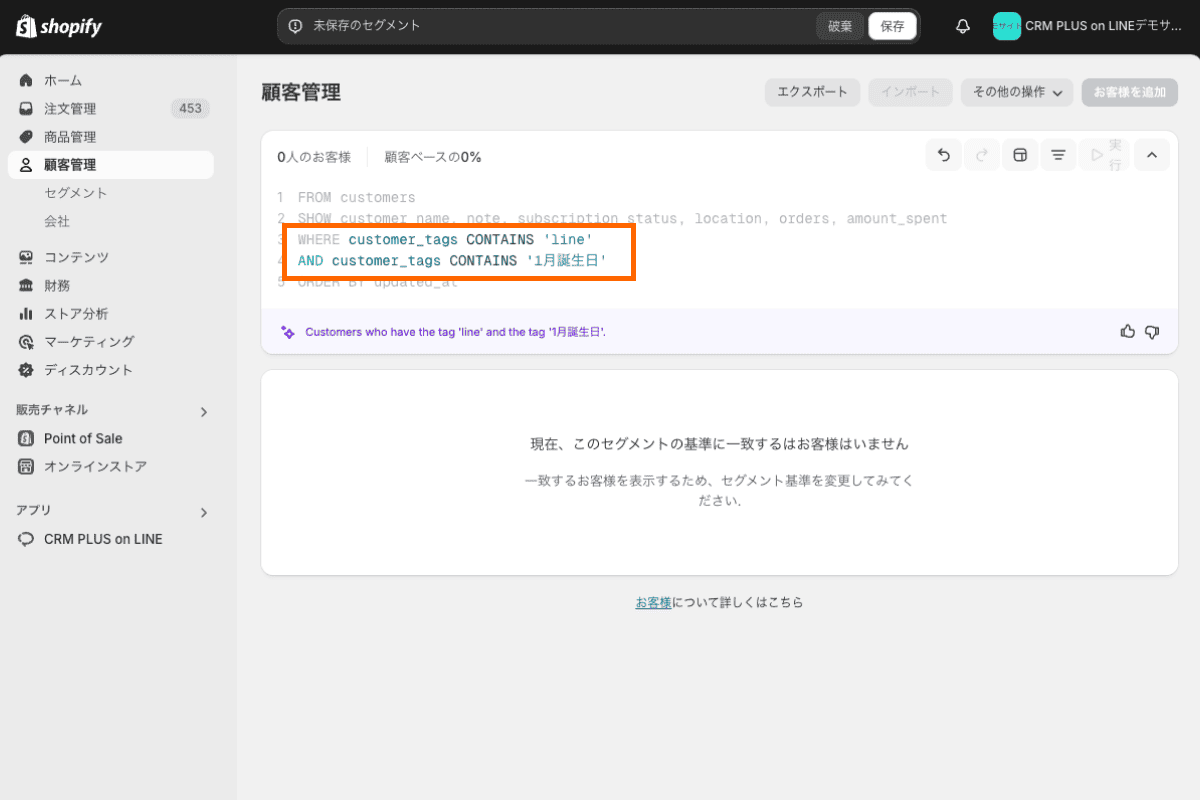Click the marketing target icon
1200x800 pixels.
click(x=26, y=341)
